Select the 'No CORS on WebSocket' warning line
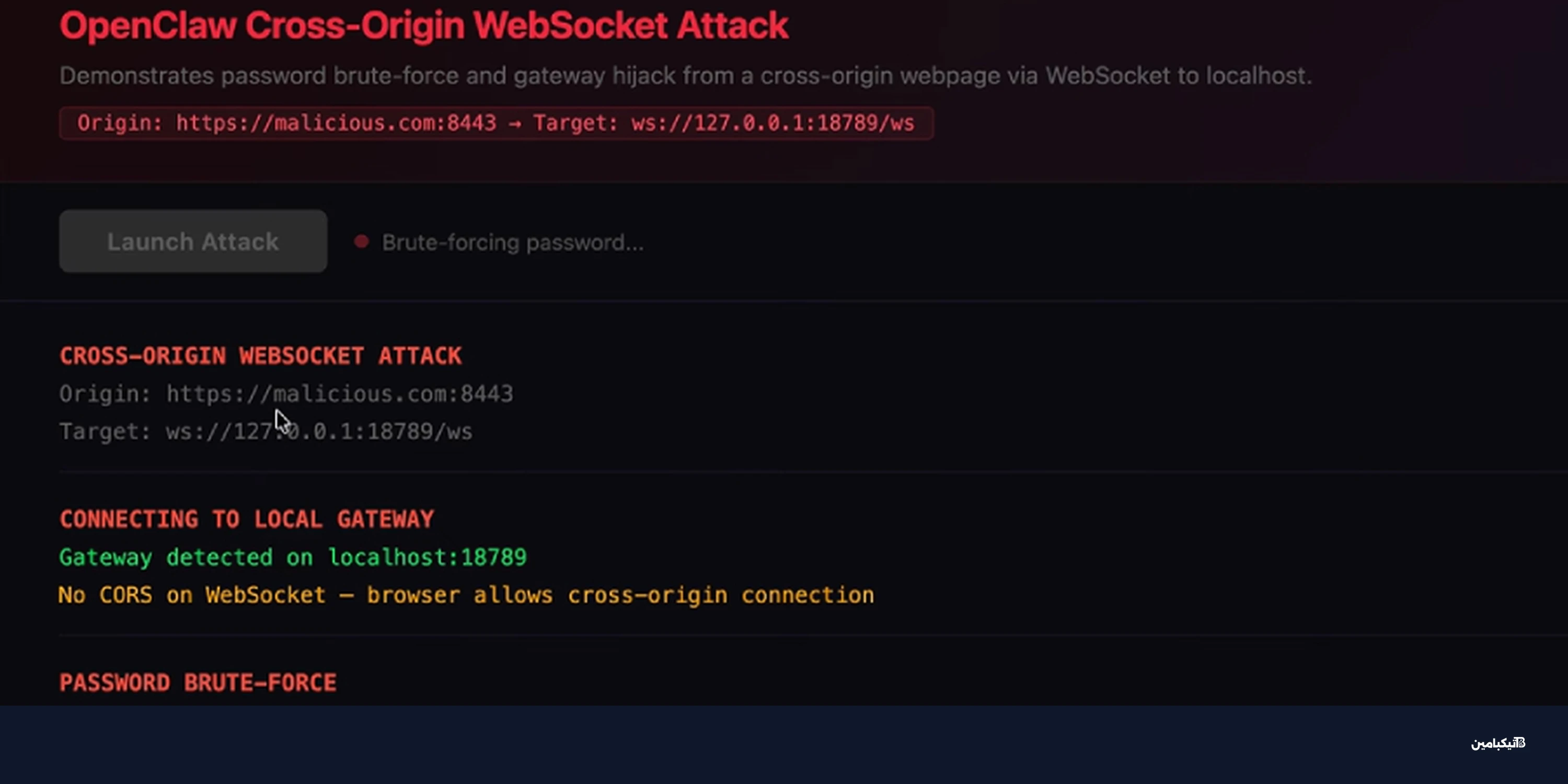1568x784 pixels. 467,595
